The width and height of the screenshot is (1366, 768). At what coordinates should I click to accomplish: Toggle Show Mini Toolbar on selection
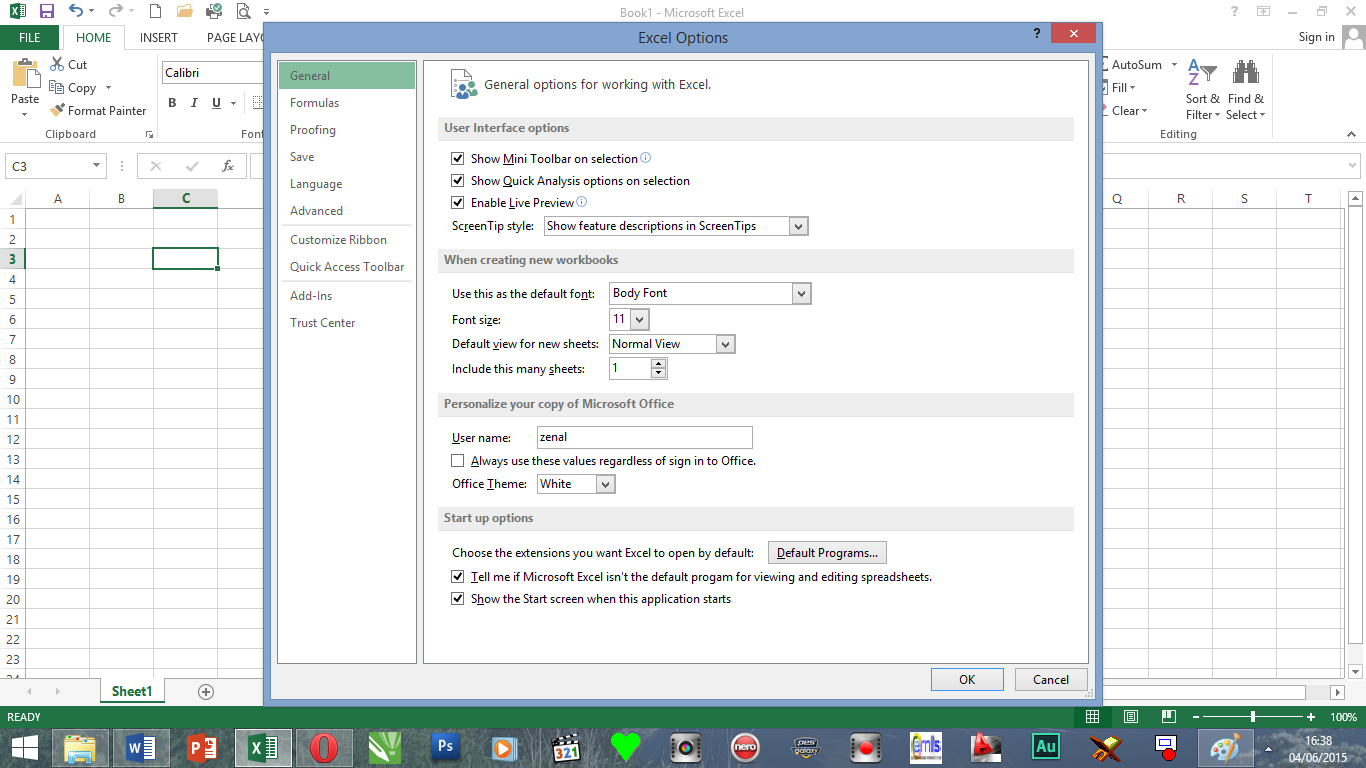coord(458,159)
